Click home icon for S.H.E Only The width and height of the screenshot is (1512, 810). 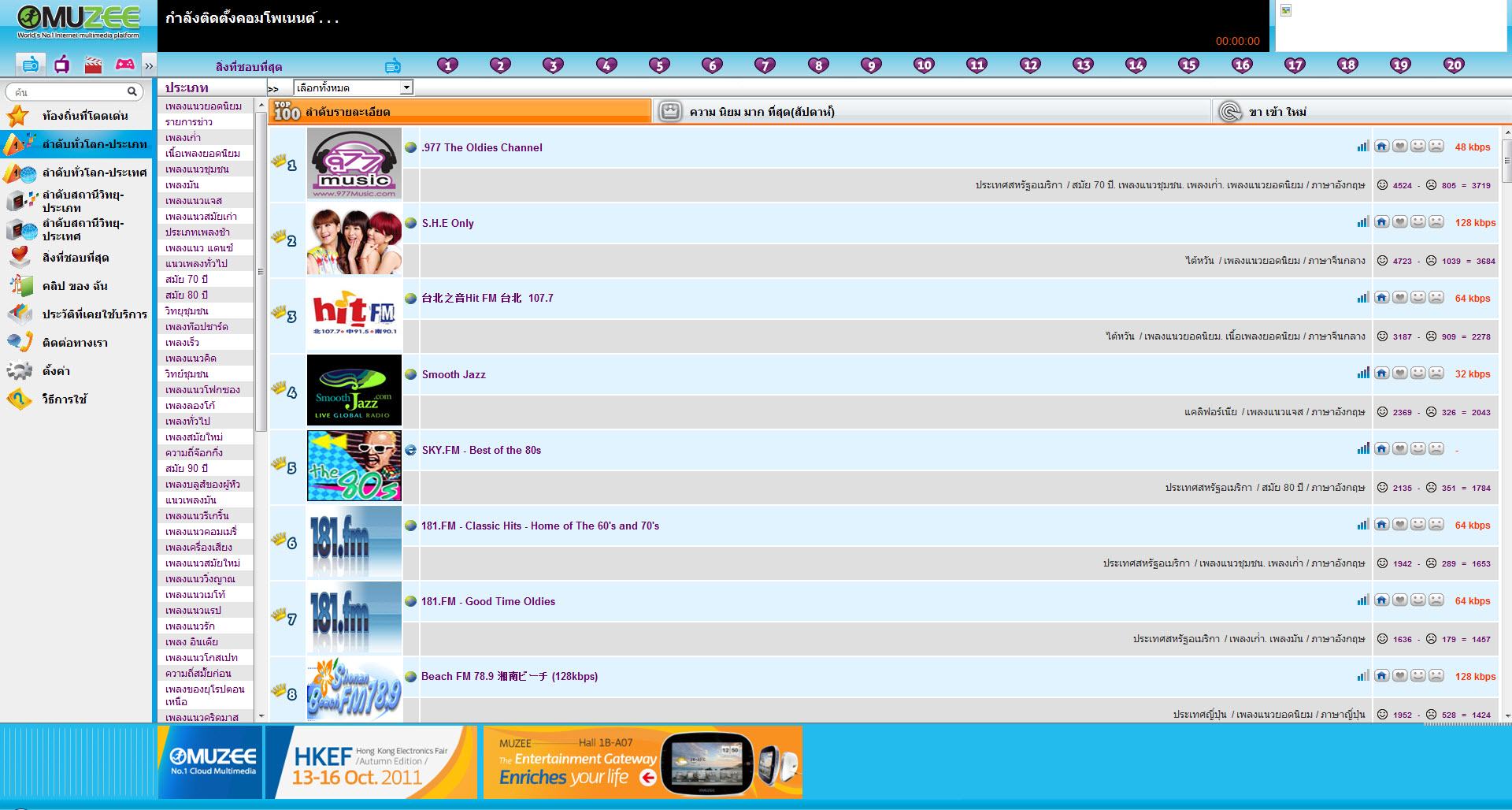point(1381,222)
